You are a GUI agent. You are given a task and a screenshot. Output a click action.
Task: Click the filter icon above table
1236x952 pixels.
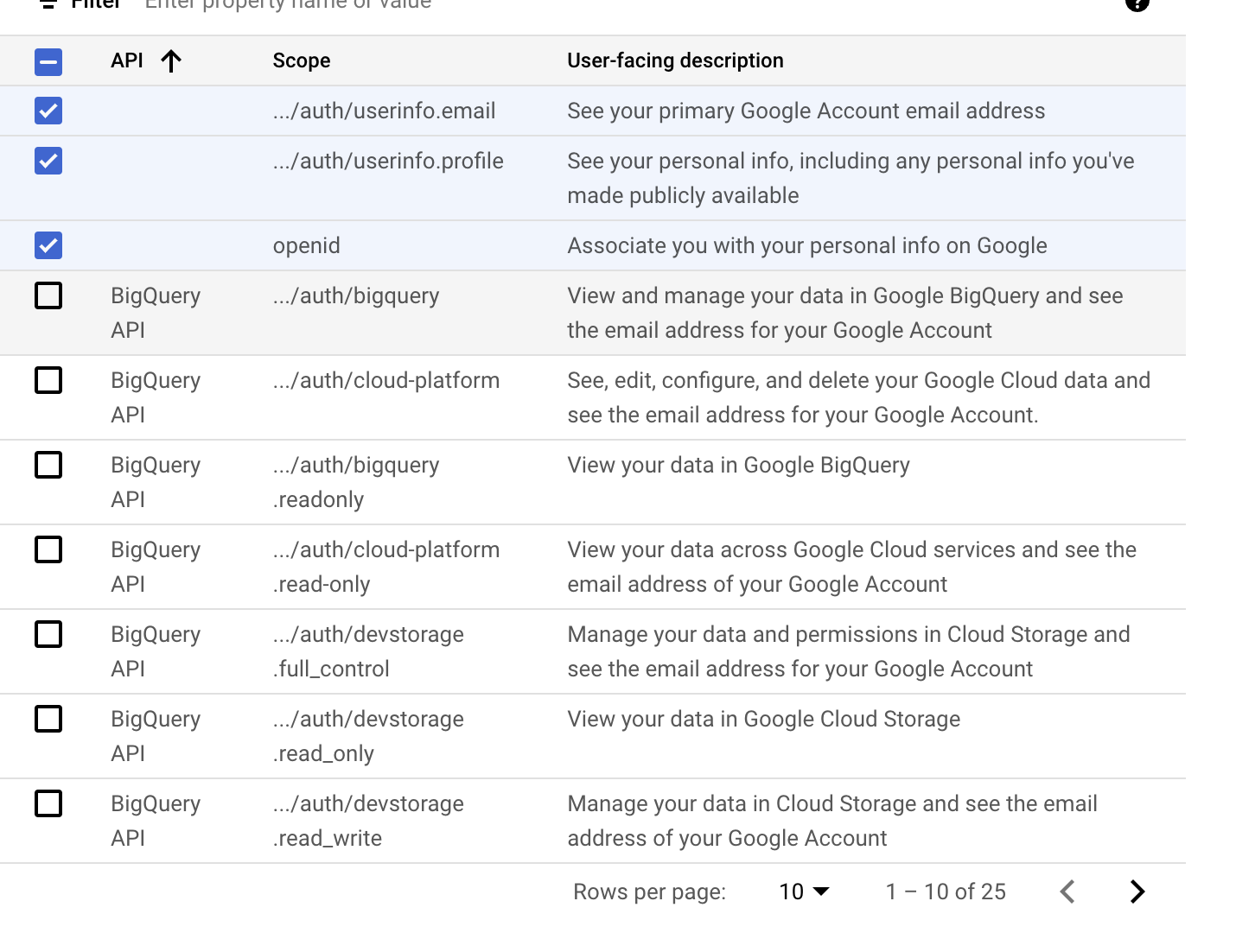pos(48,4)
